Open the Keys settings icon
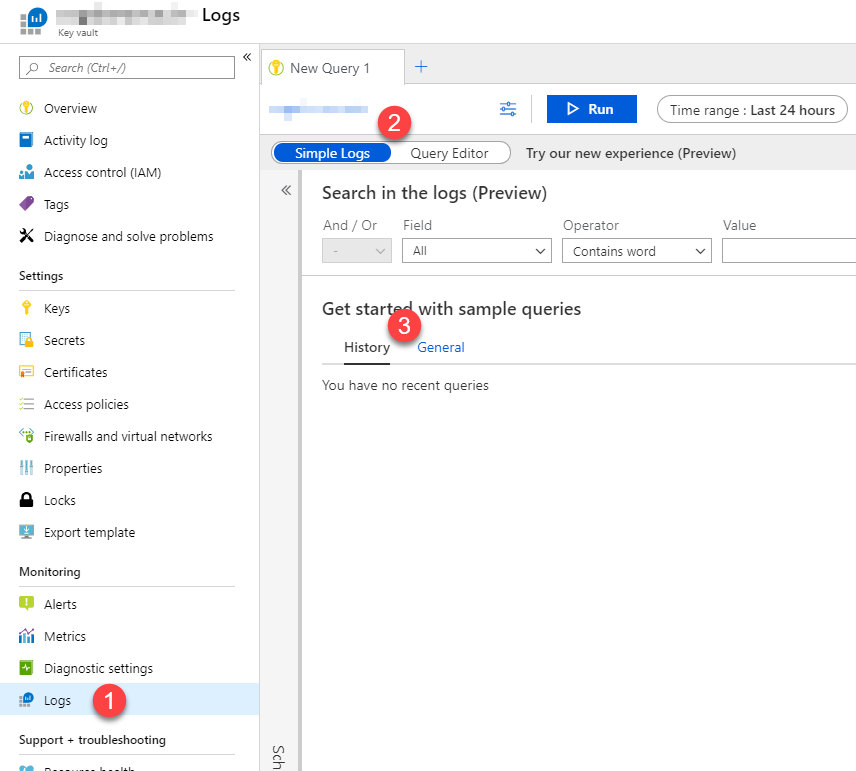856x771 pixels. (x=27, y=308)
